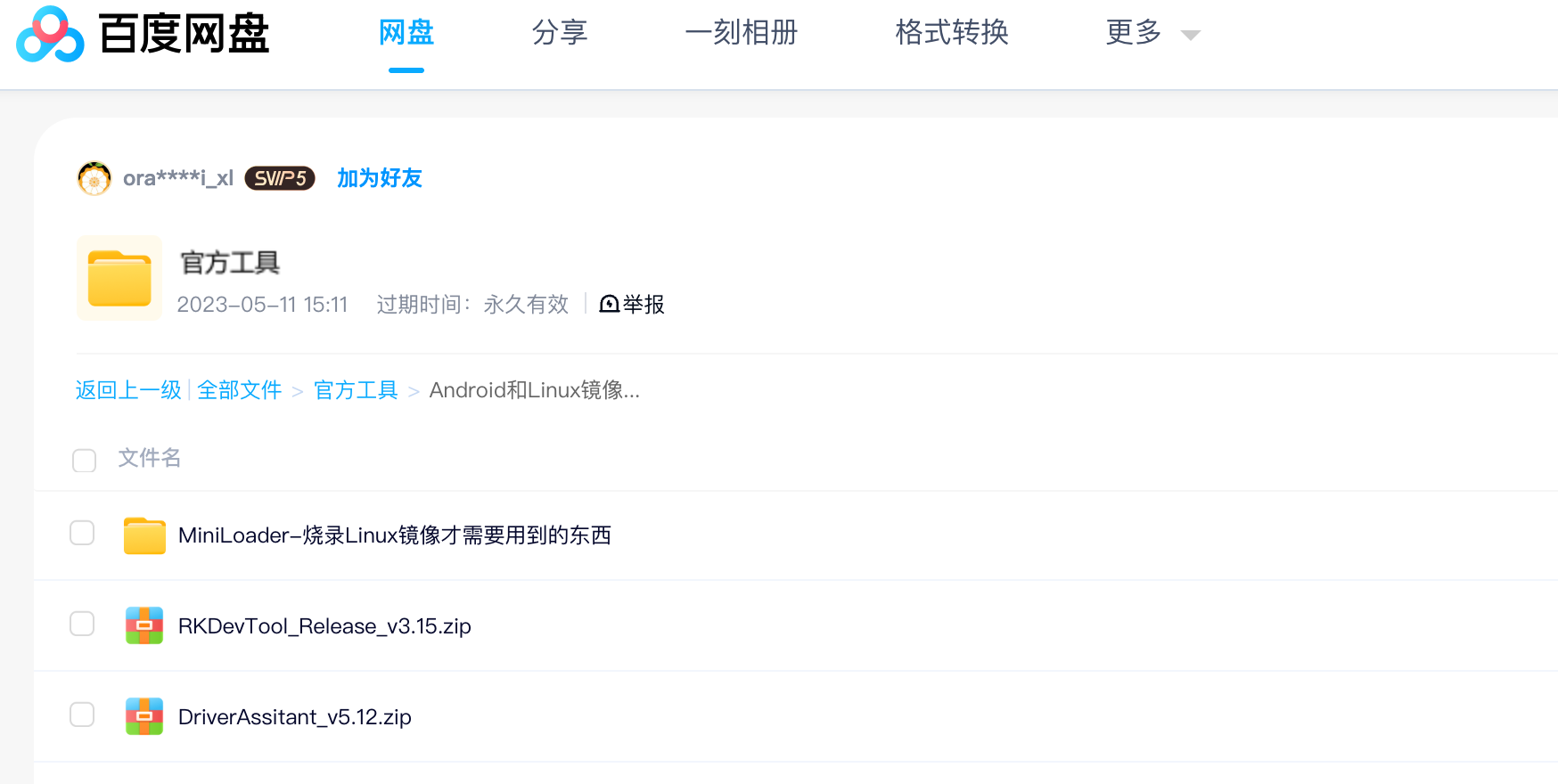Open the MiniLoader-烧录Linux镜像 folder name

coord(395,535)
